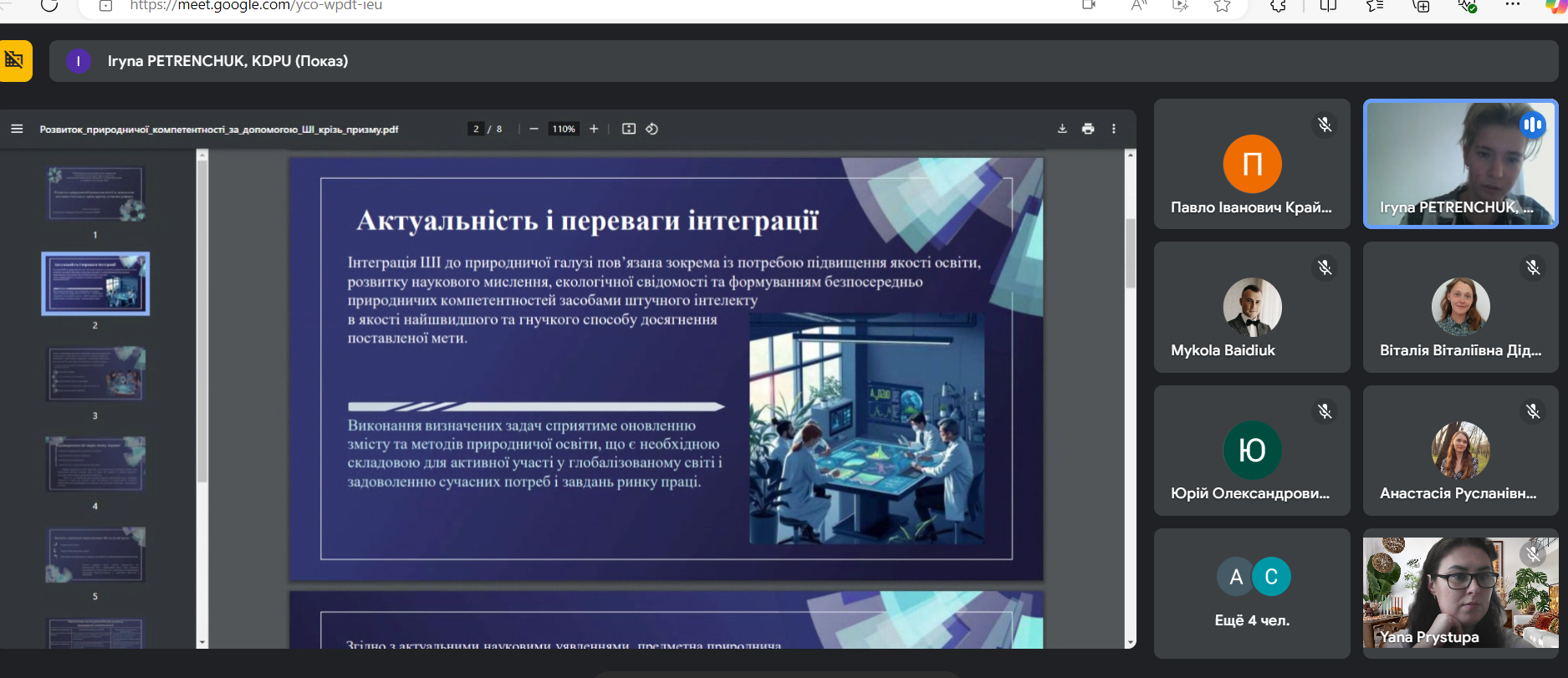The image size is (1568, 678).
Task: Select page 2 thumbnail in the sidebar
Action: (x=95, y=283)
